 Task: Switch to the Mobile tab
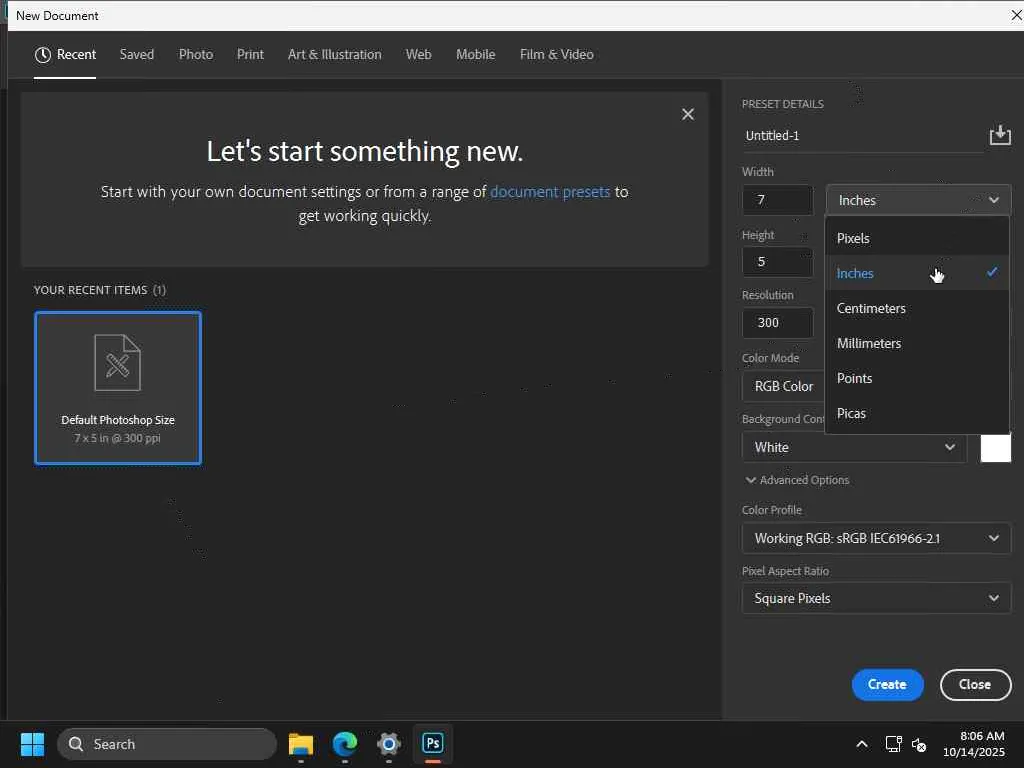(x=475, y=55)
